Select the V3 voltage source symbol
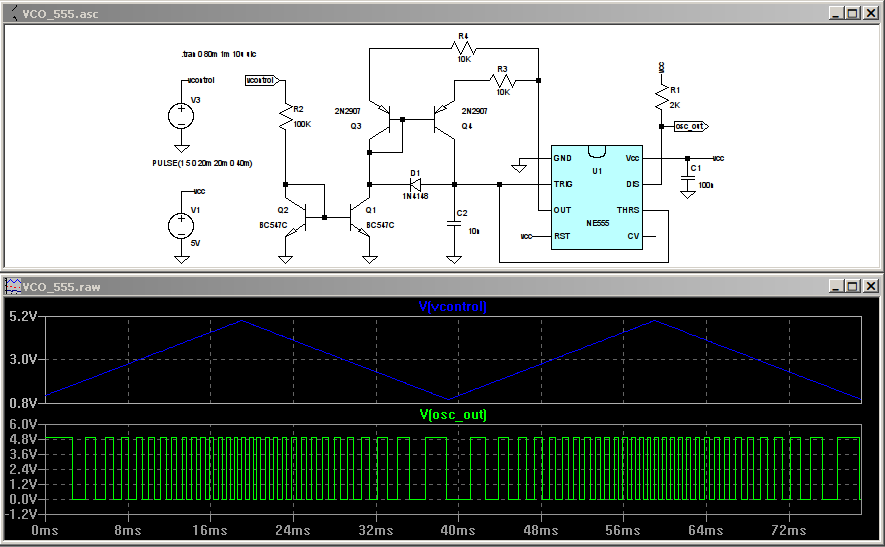This screenshot has height=547, width=885. 181,116
